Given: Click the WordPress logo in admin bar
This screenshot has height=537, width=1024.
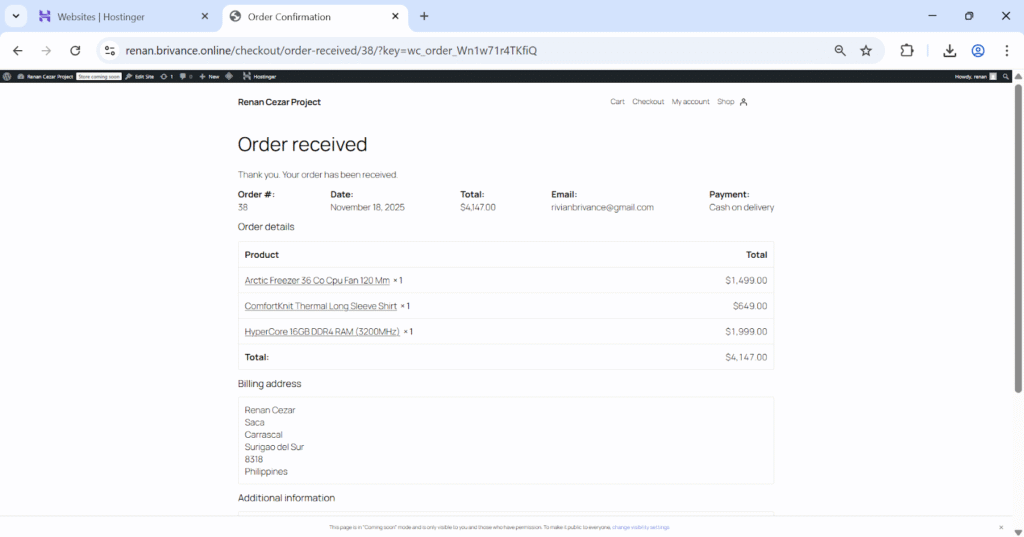Looking at the screenshot, I should click(x=7, y=76).
